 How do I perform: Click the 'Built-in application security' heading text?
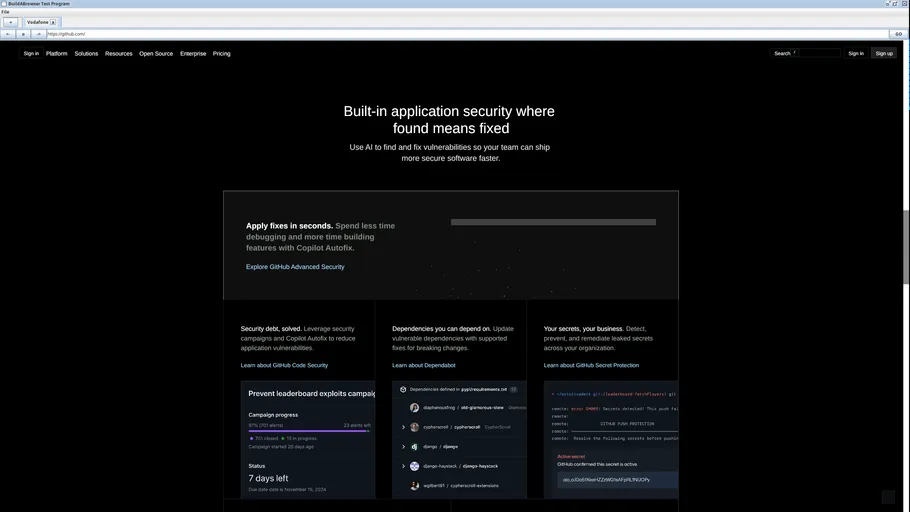(449, 120)
